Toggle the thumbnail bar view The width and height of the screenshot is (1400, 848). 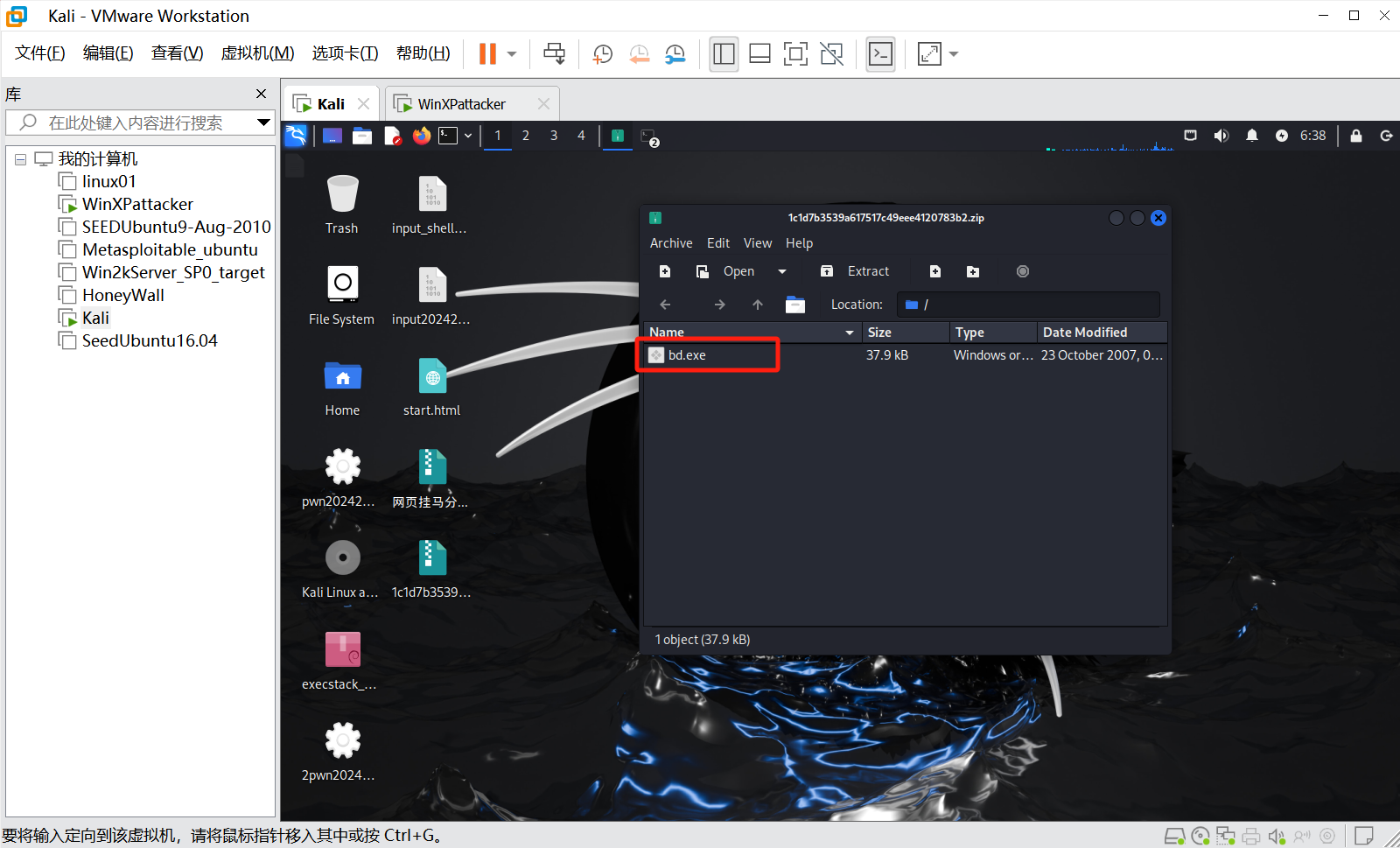point(760,54)
